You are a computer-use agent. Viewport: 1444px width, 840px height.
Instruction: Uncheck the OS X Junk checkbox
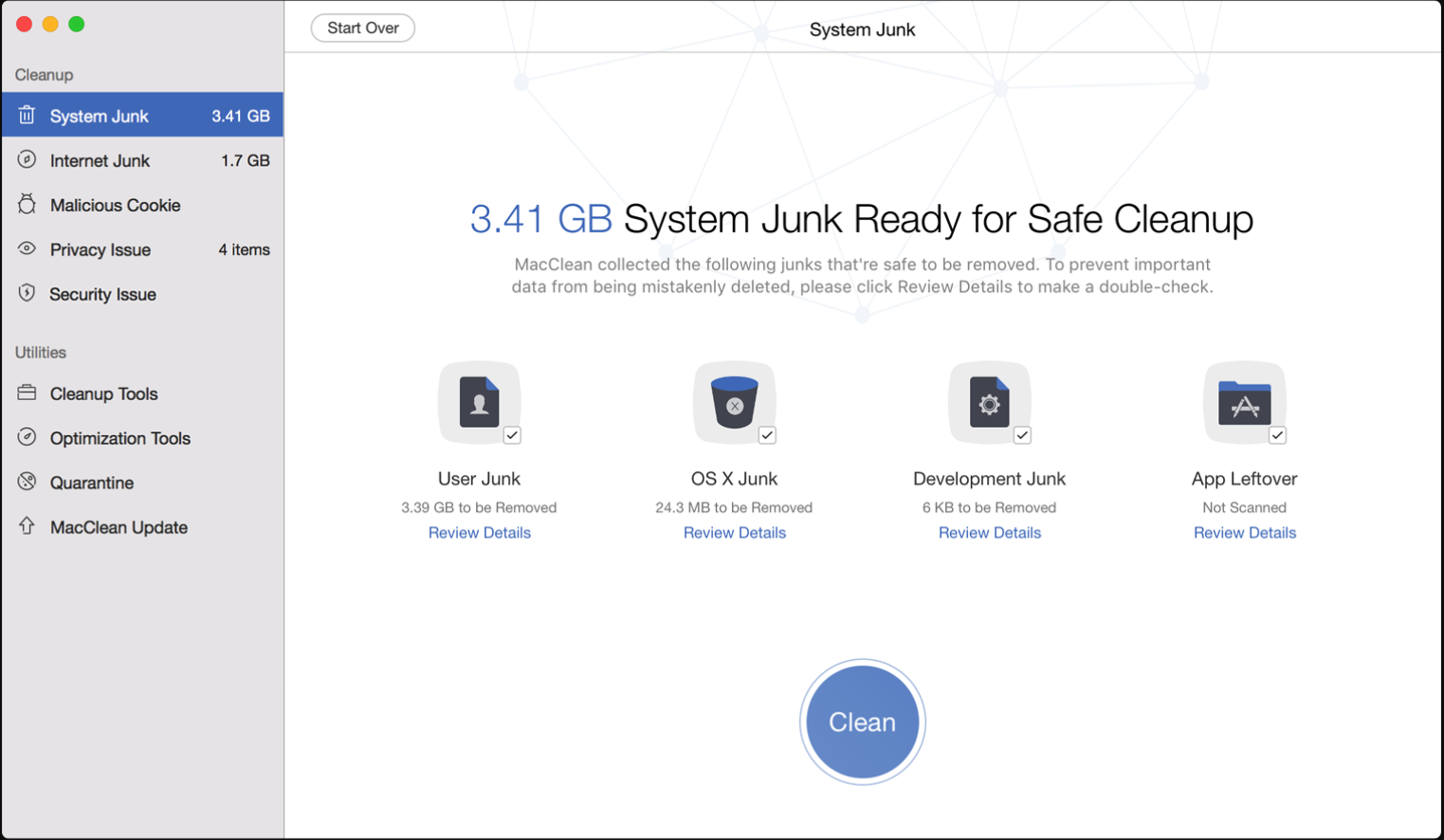point(767,435)
